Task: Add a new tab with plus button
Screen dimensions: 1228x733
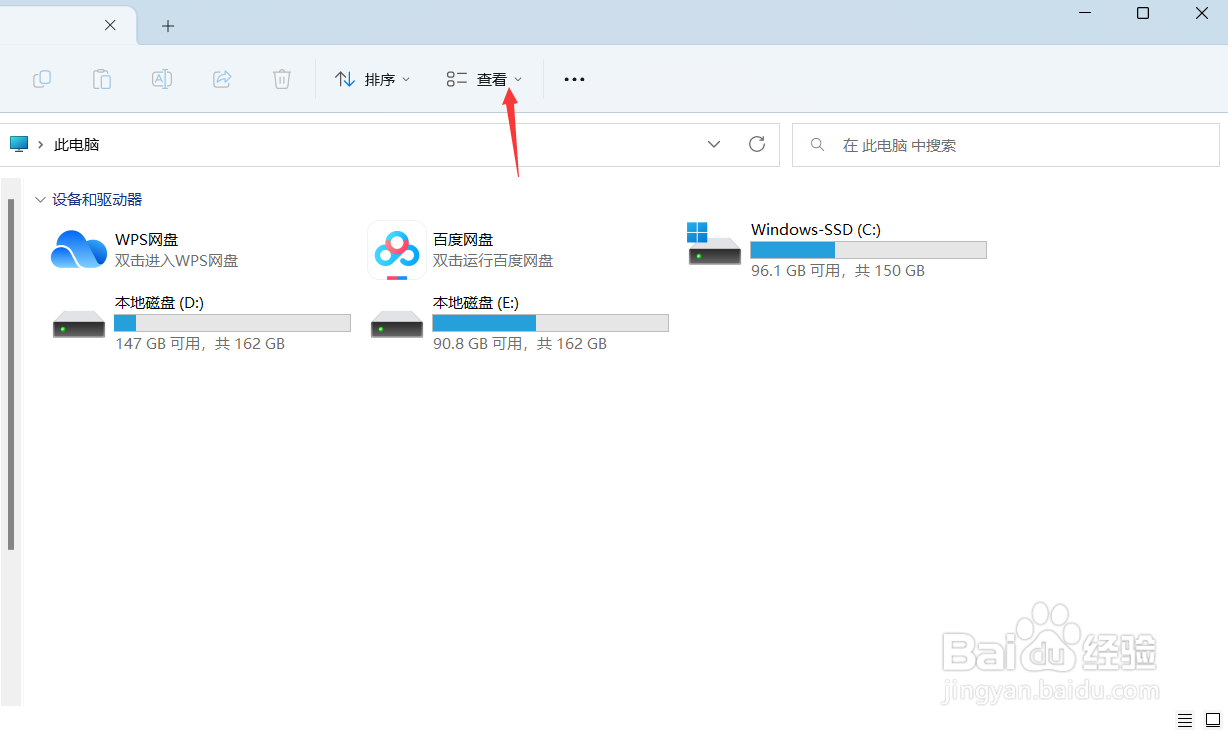Action: [x=168, y=25]
